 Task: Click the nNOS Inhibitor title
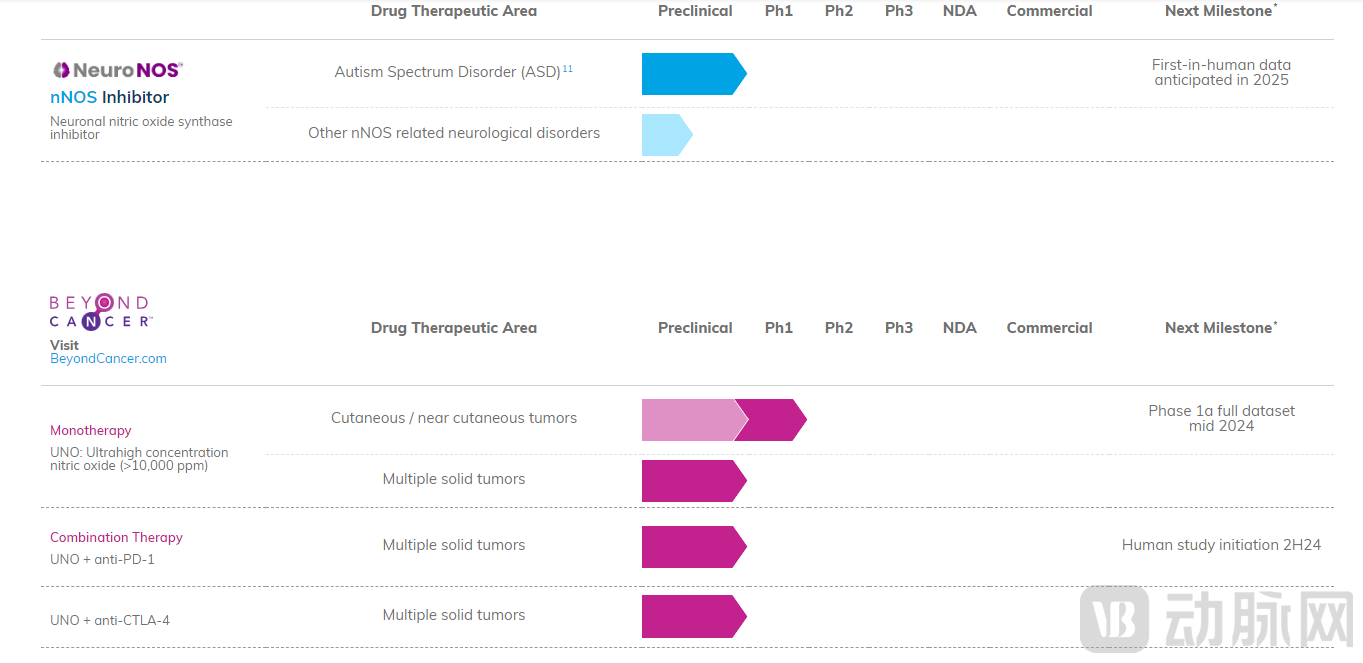pos(109,97)
